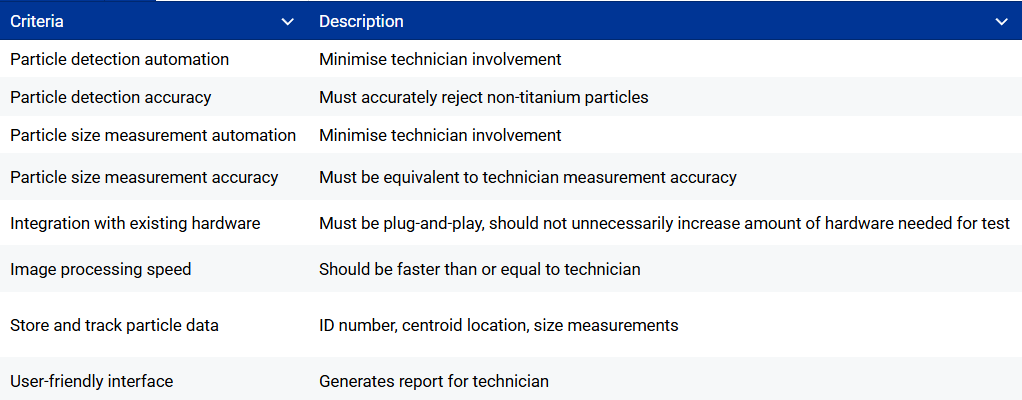
Task: Select Integration with existing hardware cell
Action: (135, 223)
